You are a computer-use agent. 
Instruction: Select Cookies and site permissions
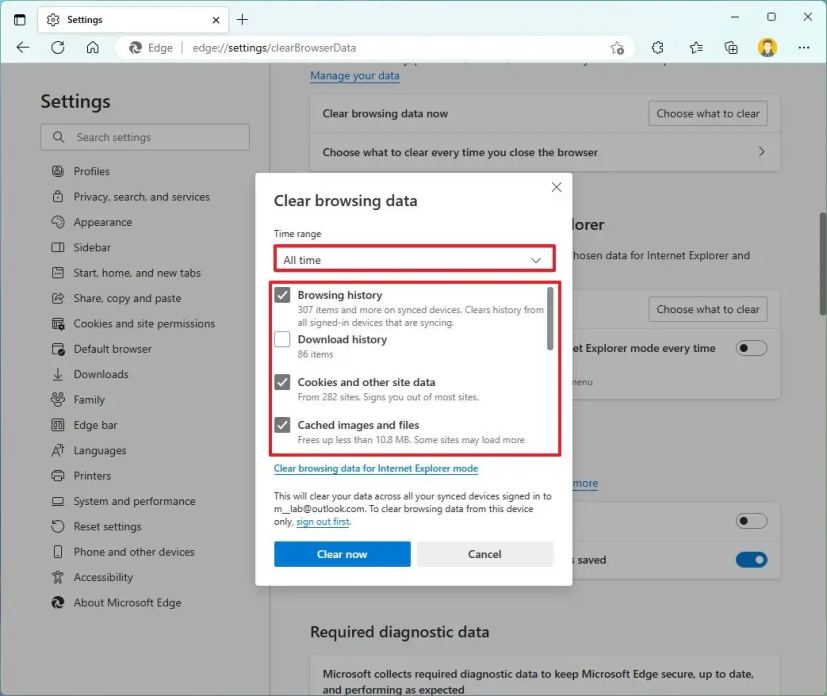point(144,324)
